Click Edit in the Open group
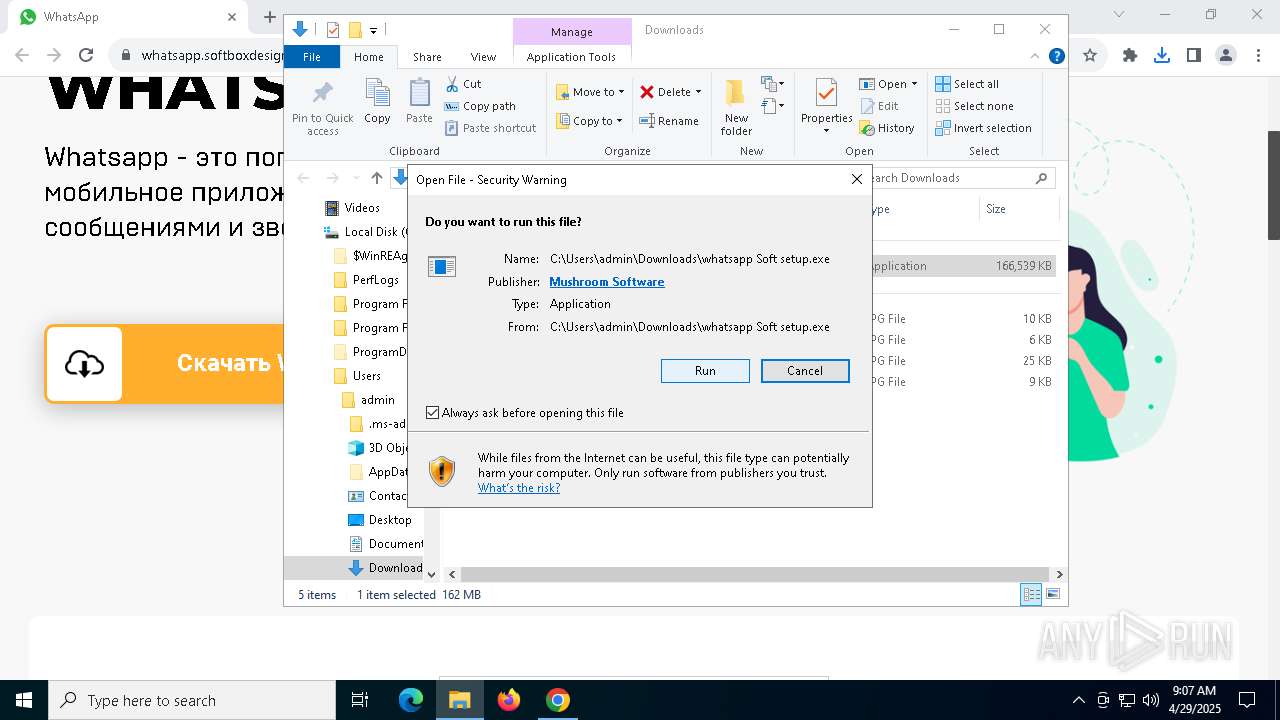This screenshot has height=720, width=1280. pyautogui.click(x=879, y=106)
